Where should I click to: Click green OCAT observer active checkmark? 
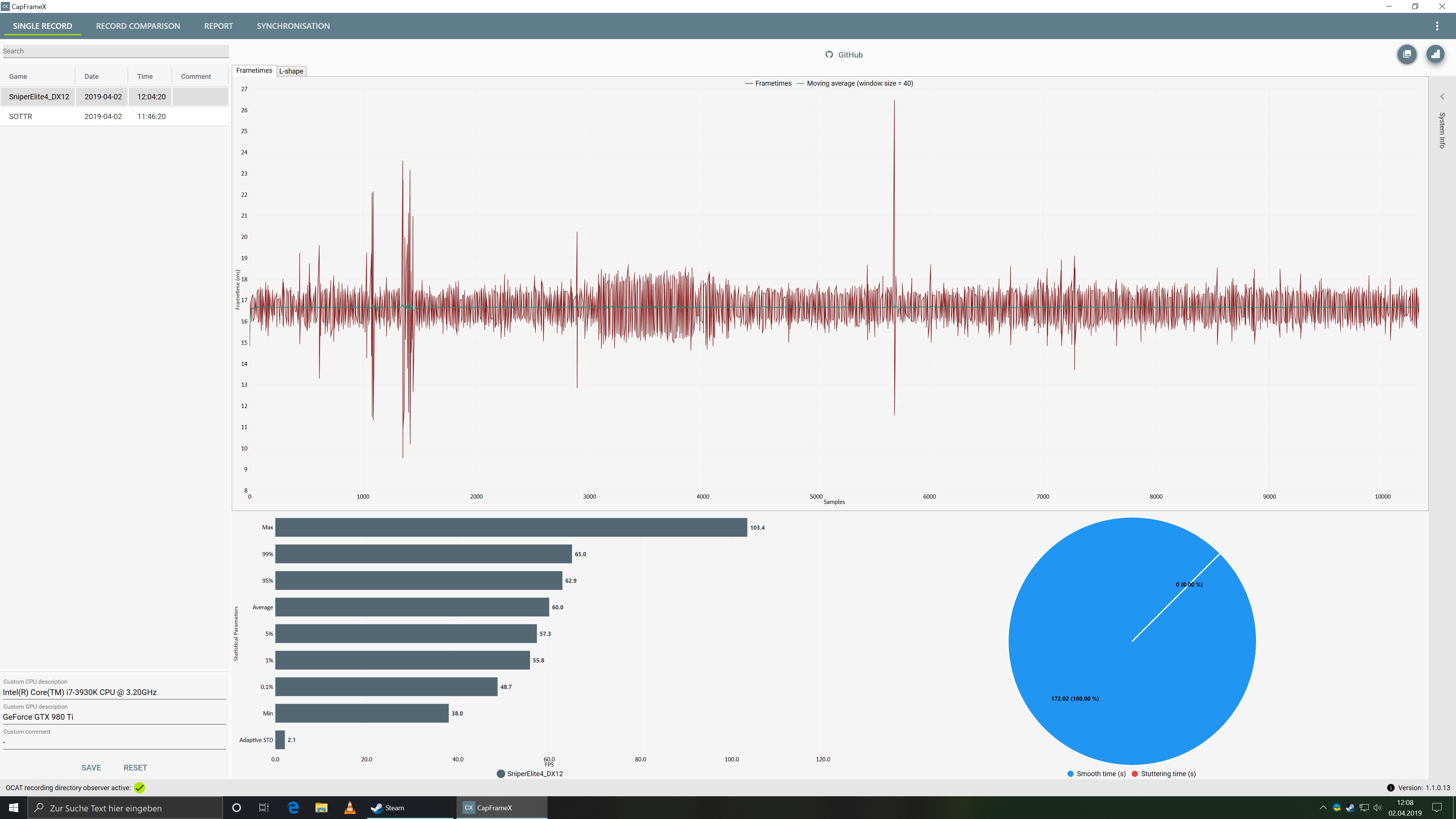(140, 788)
